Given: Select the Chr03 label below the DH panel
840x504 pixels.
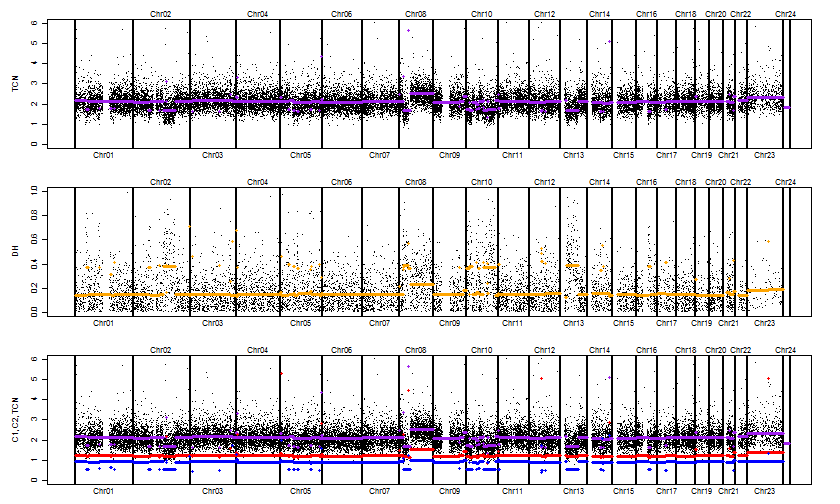Looking at the screenshot, I should pos(213,323).
